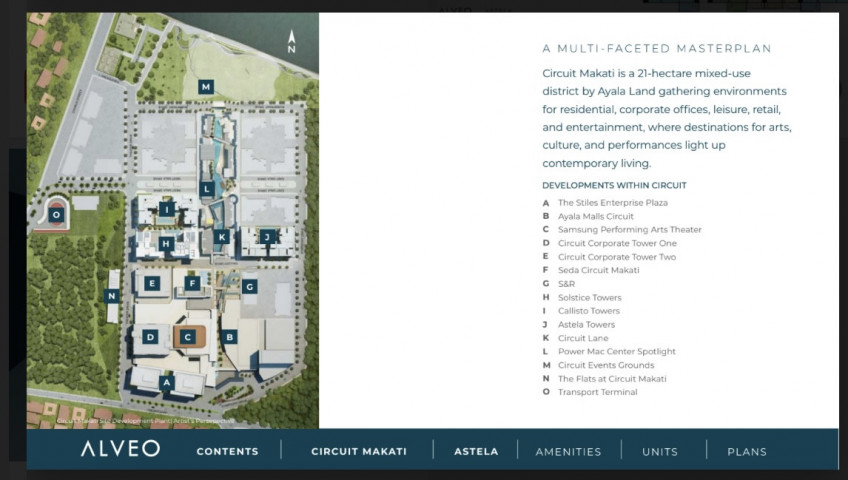Click map marker A for Stiles Enterprise Plaza
848x480 pixels.
167,383
